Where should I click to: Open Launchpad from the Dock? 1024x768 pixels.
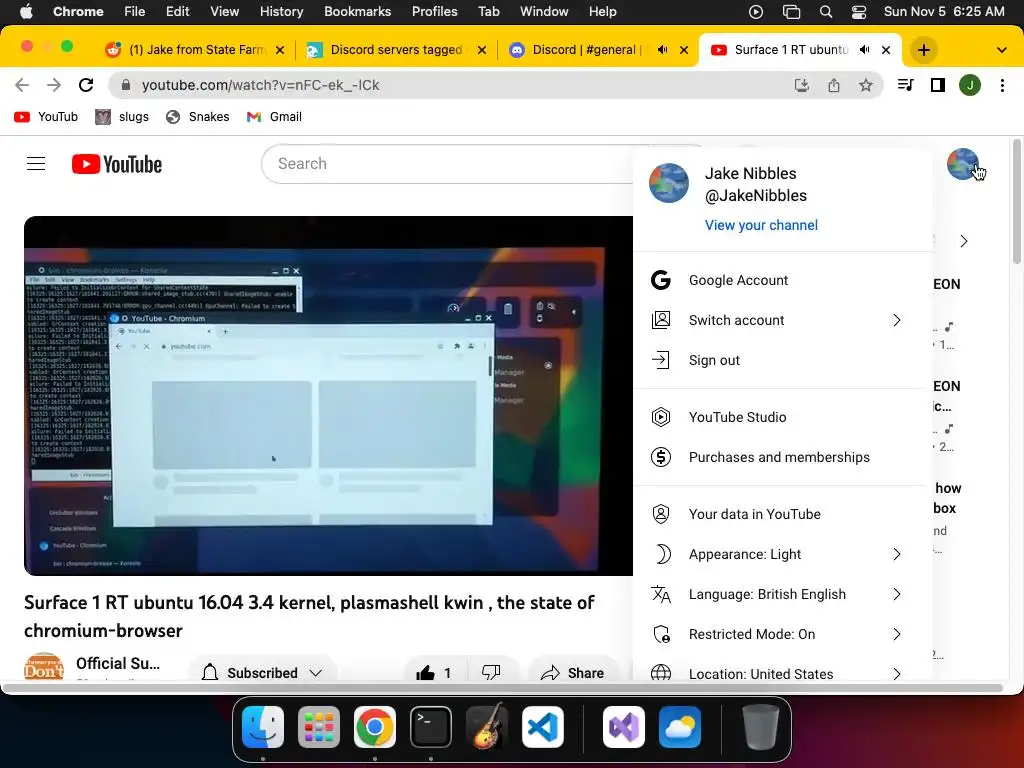click(x=319, y=727)
